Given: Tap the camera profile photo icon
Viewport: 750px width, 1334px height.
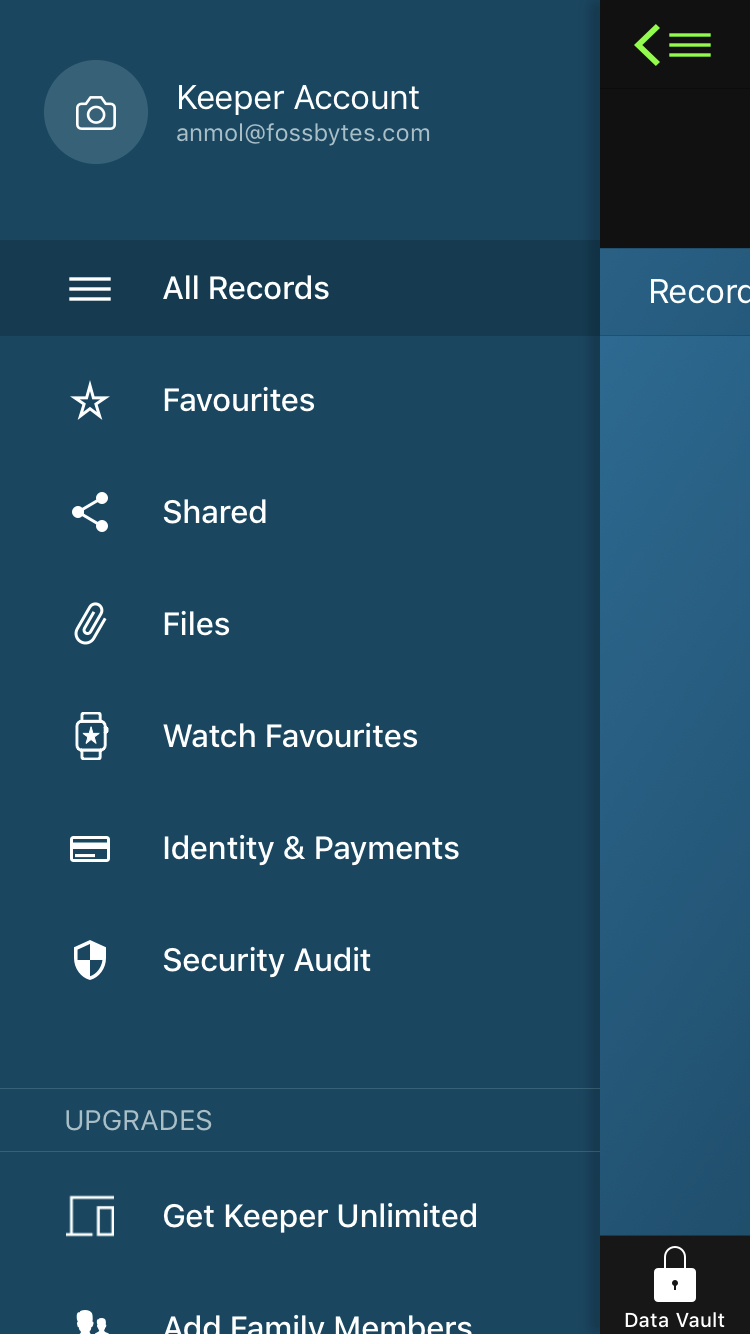Looking at the screenshot, I should pos(96,113).
